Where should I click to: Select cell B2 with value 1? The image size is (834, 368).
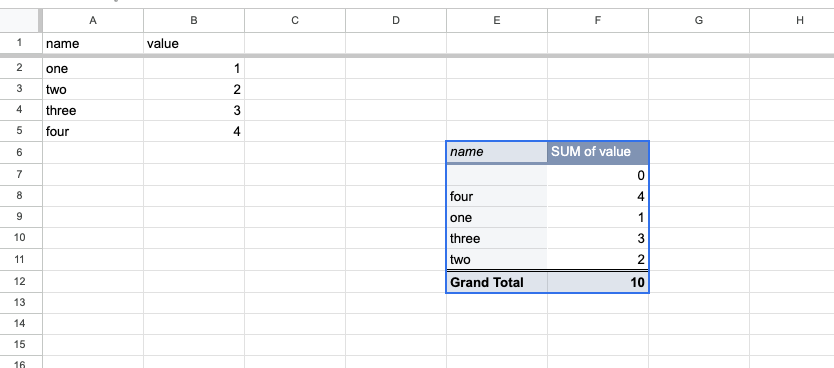tap(194, 68)
